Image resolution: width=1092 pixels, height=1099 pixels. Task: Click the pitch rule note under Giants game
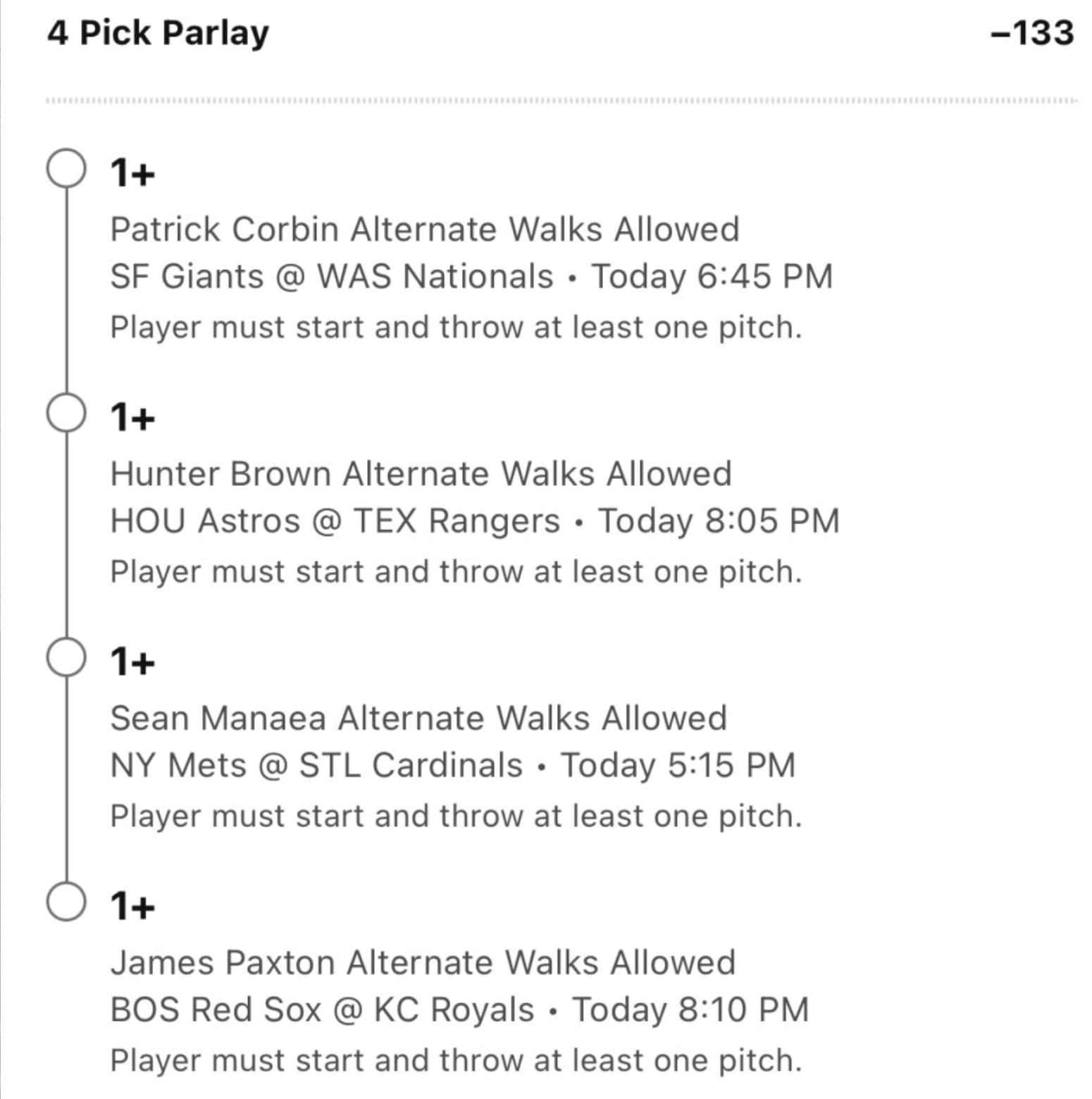[456, 328]
